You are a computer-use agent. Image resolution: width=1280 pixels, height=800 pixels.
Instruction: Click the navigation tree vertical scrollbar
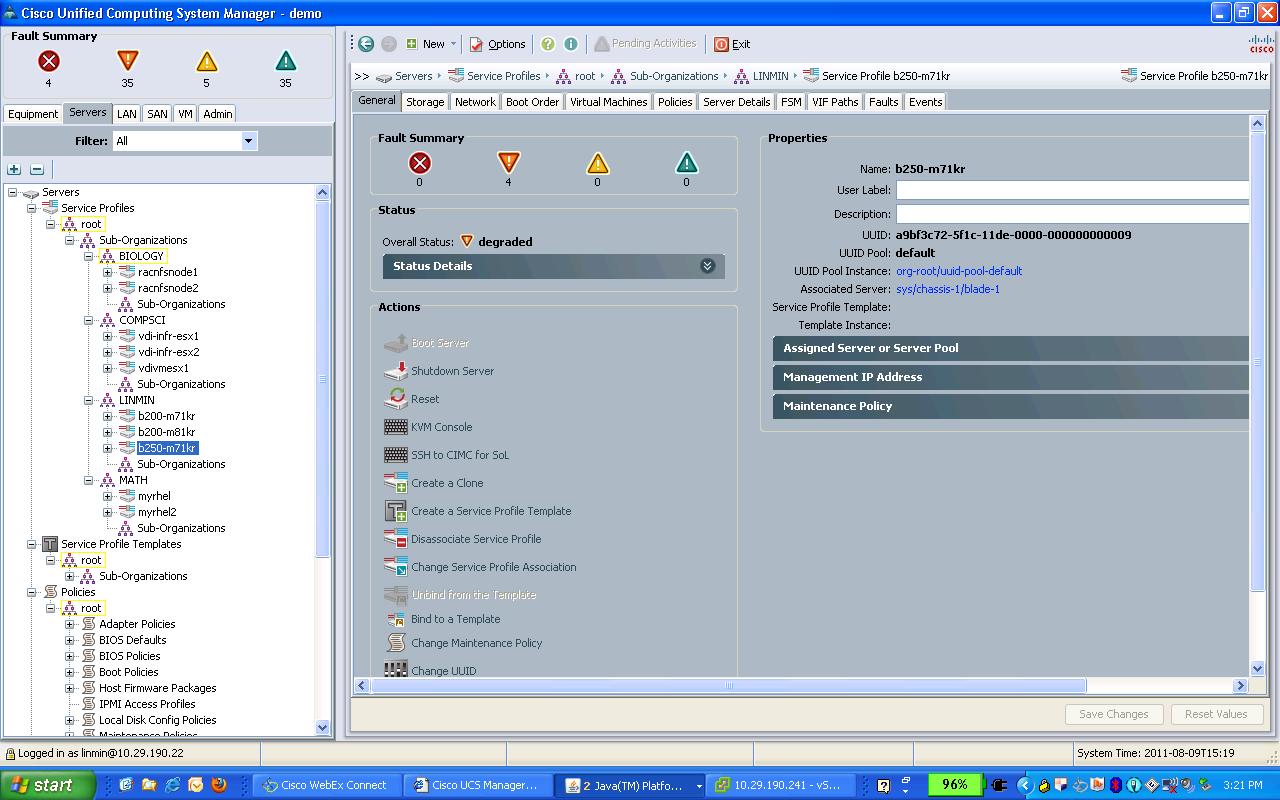tap(323, 380)
